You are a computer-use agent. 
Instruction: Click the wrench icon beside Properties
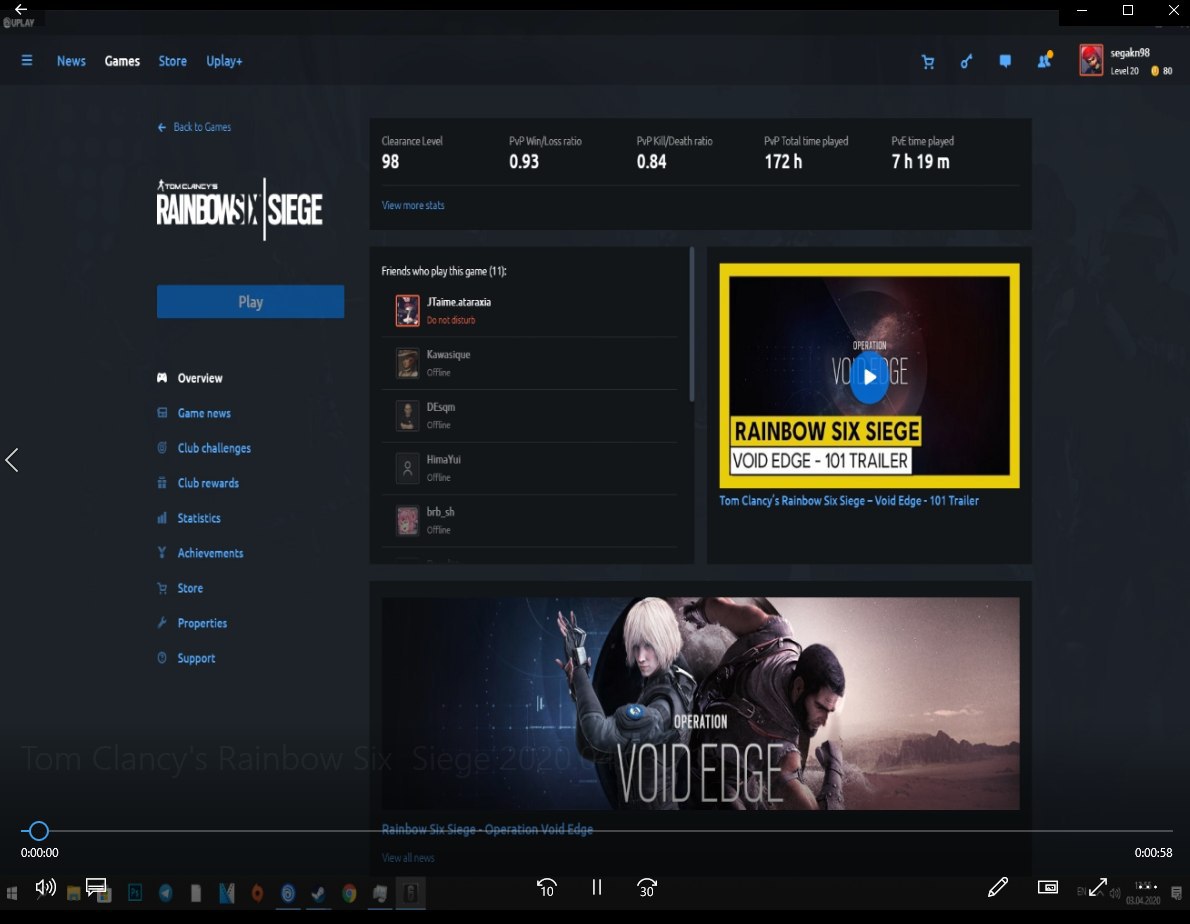click(162, 623)
